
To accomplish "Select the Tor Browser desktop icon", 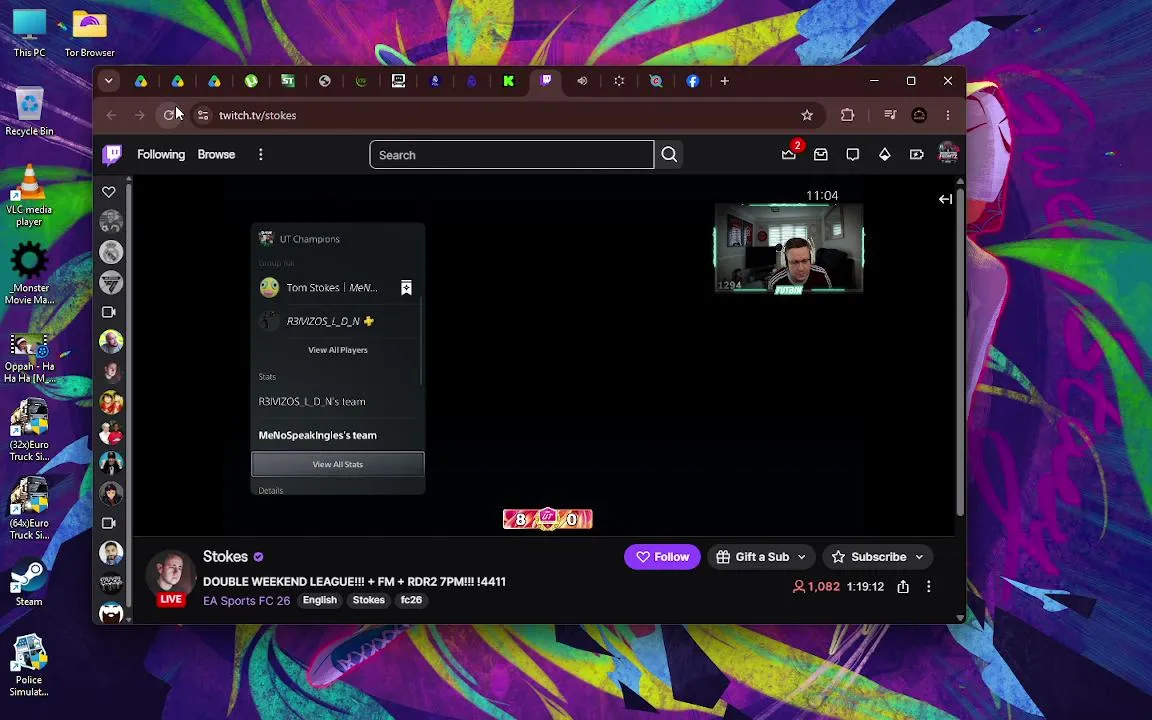I will click(x=89, y=34).
